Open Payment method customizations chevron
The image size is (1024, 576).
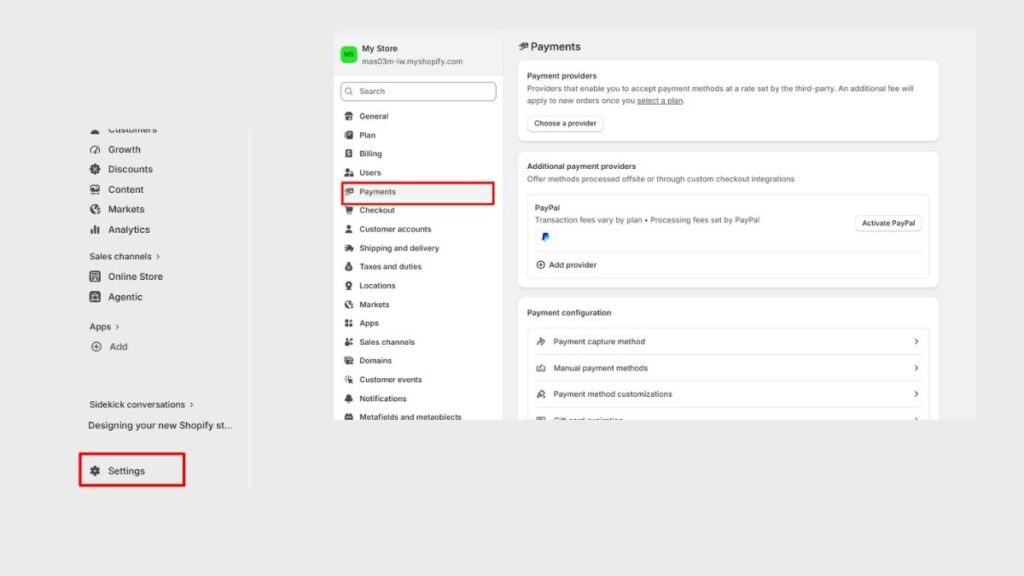[x=916, y=394]
